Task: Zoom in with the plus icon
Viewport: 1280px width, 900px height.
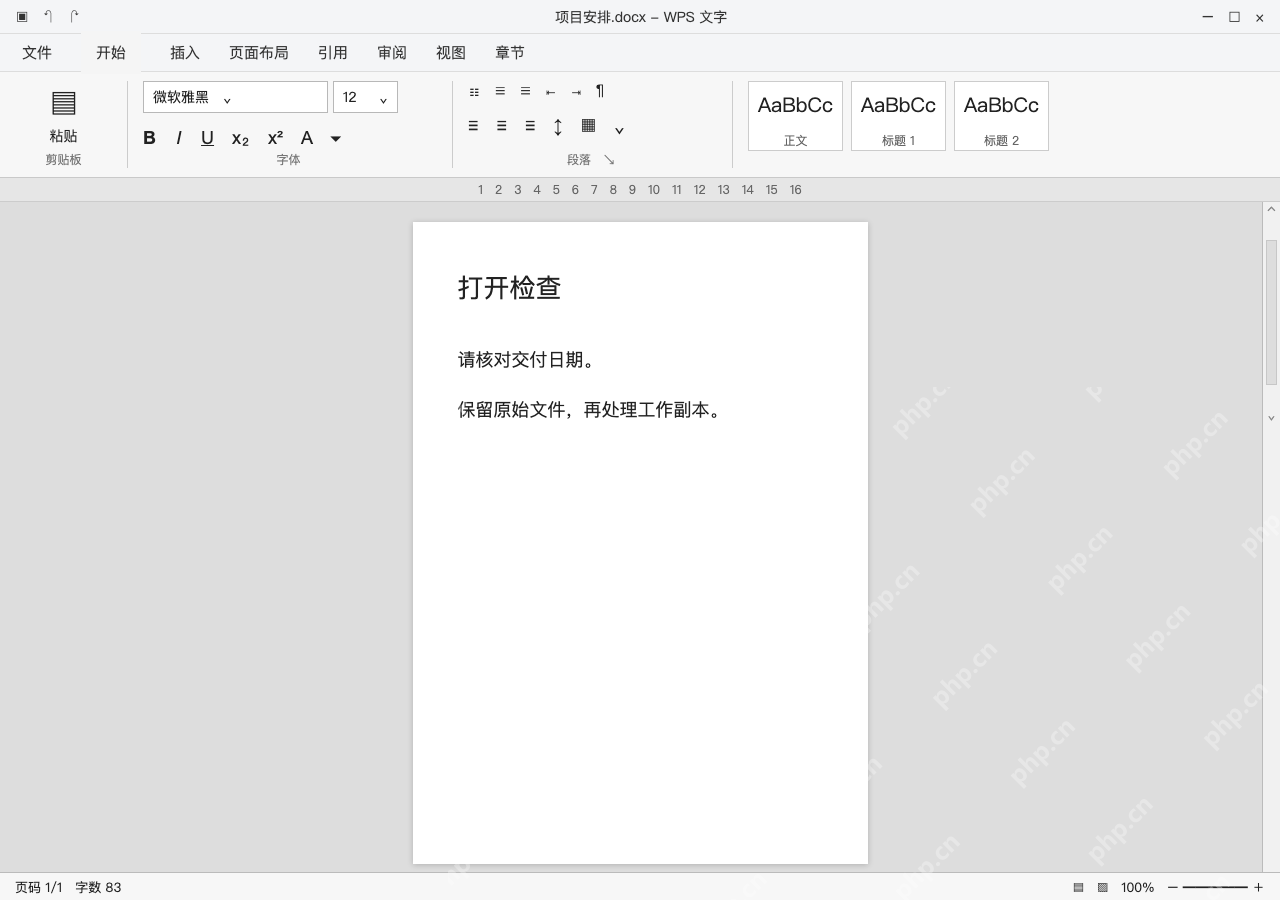Action: [x=1258, y=887]
